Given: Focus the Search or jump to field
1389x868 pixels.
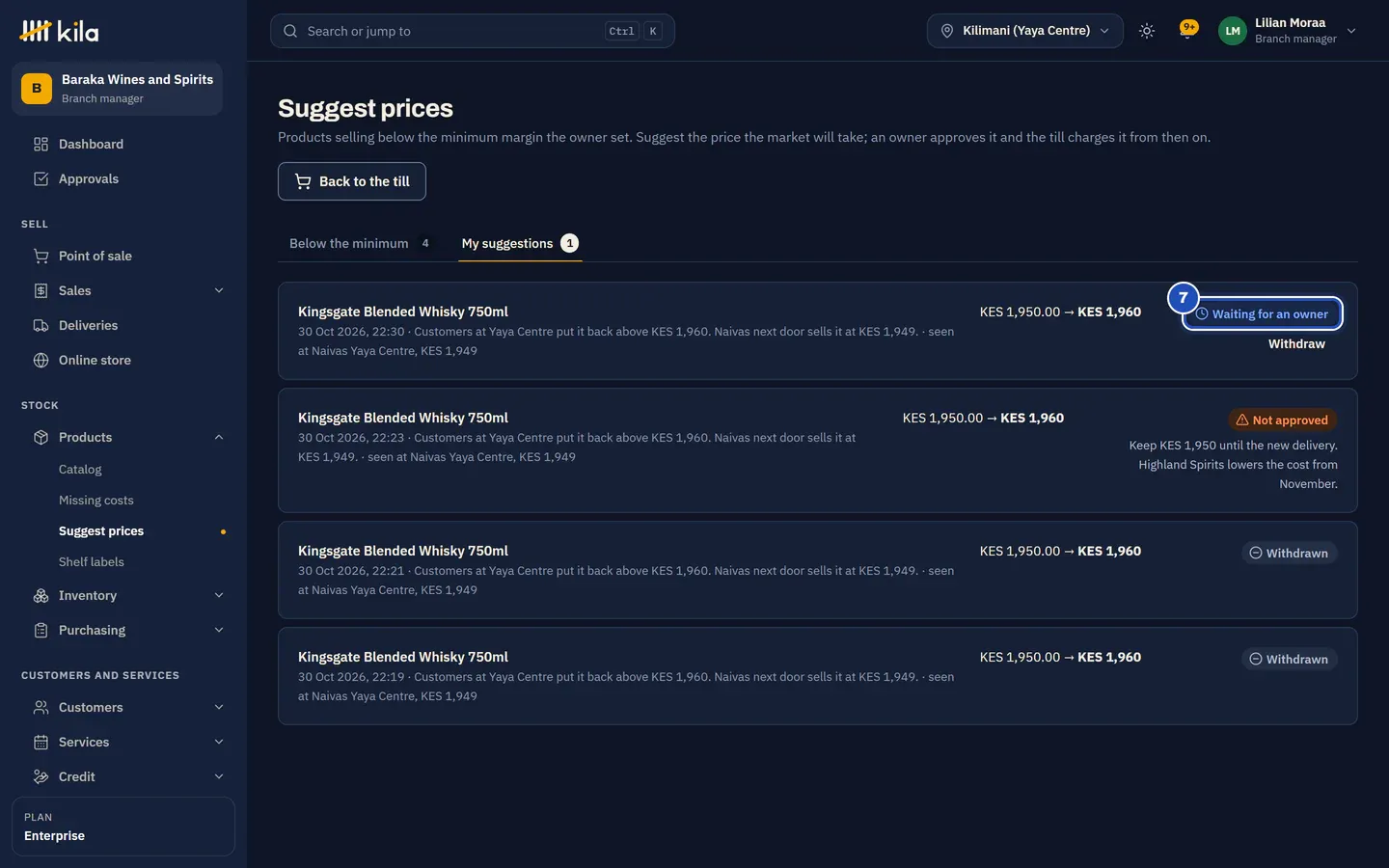Looking at the screenshot, I should [x=473, y=31].
